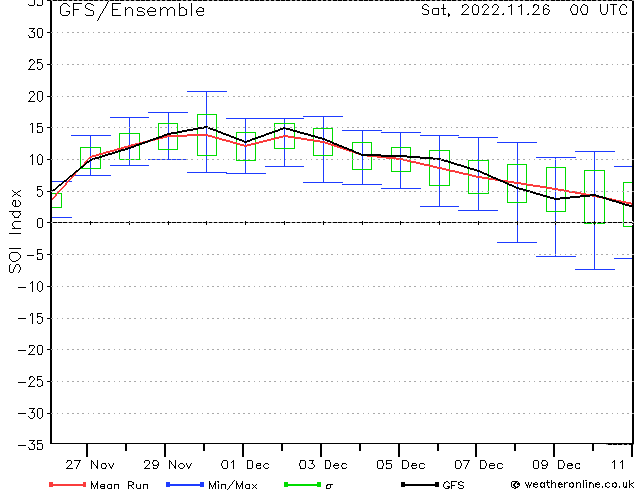Click the y-axis value 0
This screenshot has height=490, width=634.
(x=40, y=223)
